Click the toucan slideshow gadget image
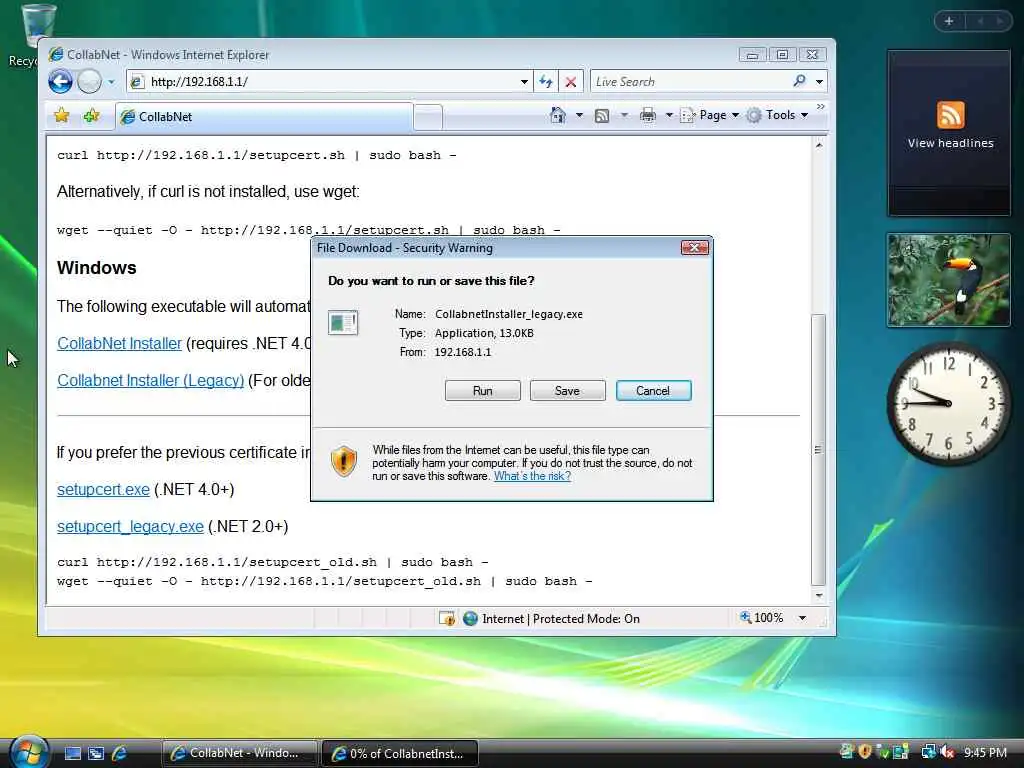1024x768 pixels. click(x=949, y=280)
